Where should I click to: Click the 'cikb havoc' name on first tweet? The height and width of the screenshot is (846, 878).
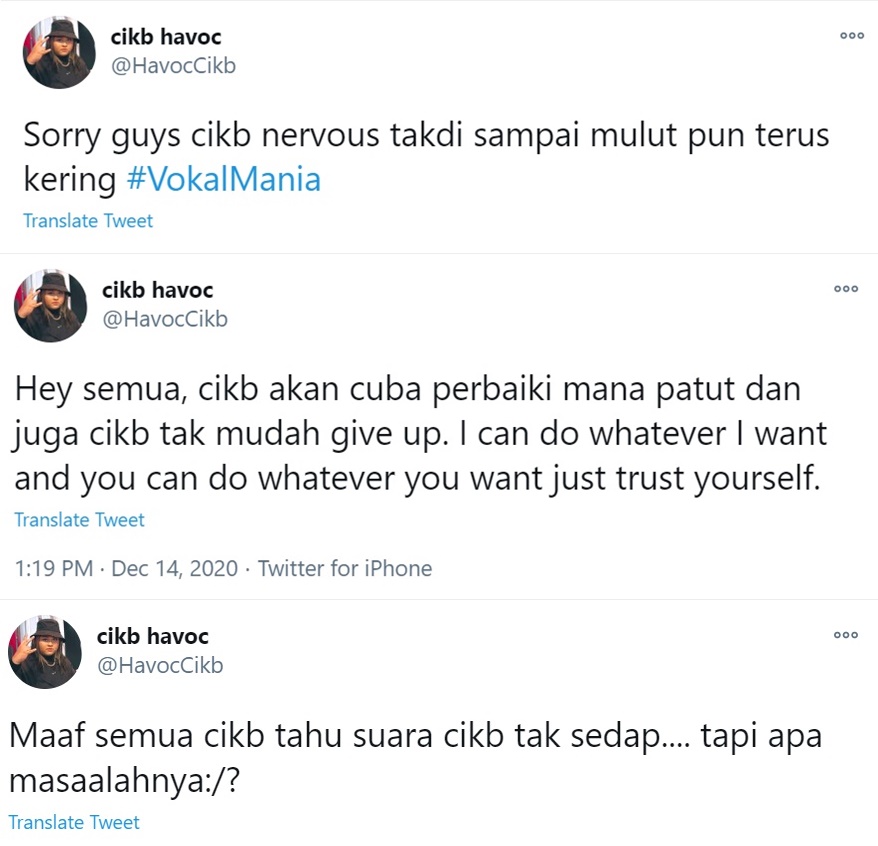pyautogui.click(x=166, y=37)
